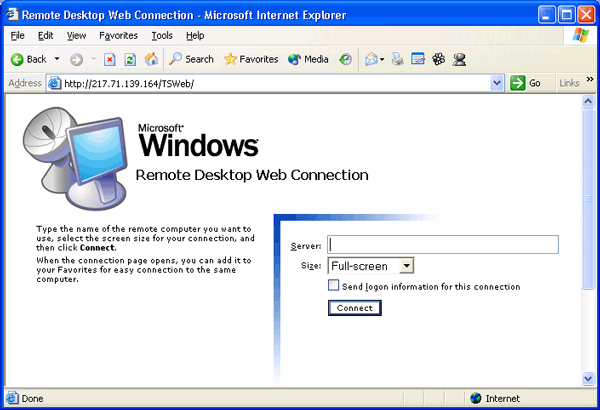Screen dimensions: 600x410
Task: Click the scrollbar up arrow
Action: tap(588, 101)
